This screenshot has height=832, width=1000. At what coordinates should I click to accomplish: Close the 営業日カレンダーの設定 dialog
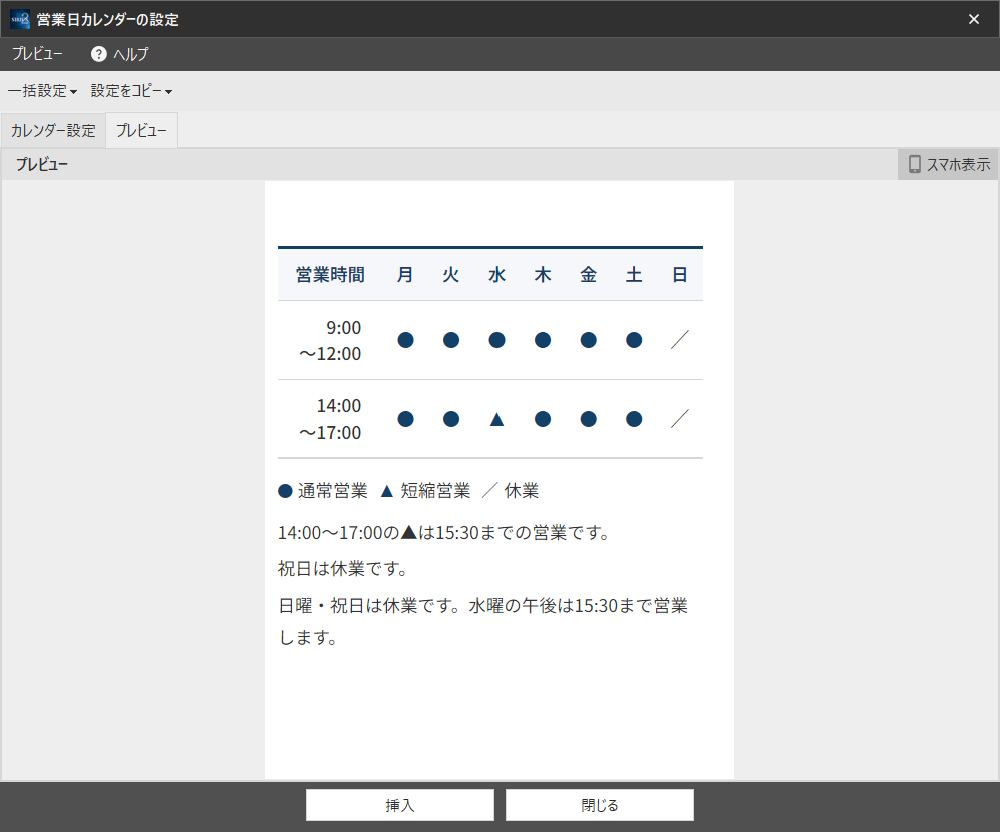click(973, 19)
